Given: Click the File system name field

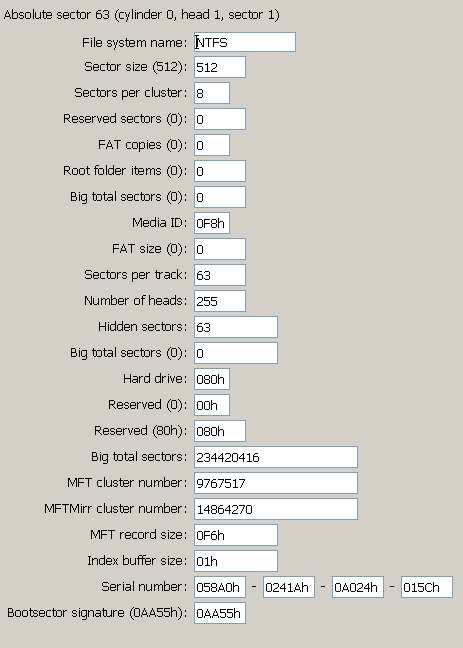Looking at the screenshot, I should point(245,42).
